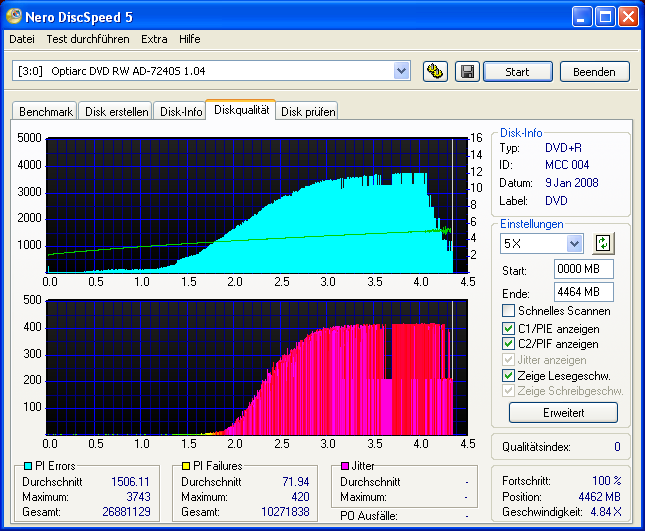Select the Diskqualität tab
The image size is (645, 531).
241,109
